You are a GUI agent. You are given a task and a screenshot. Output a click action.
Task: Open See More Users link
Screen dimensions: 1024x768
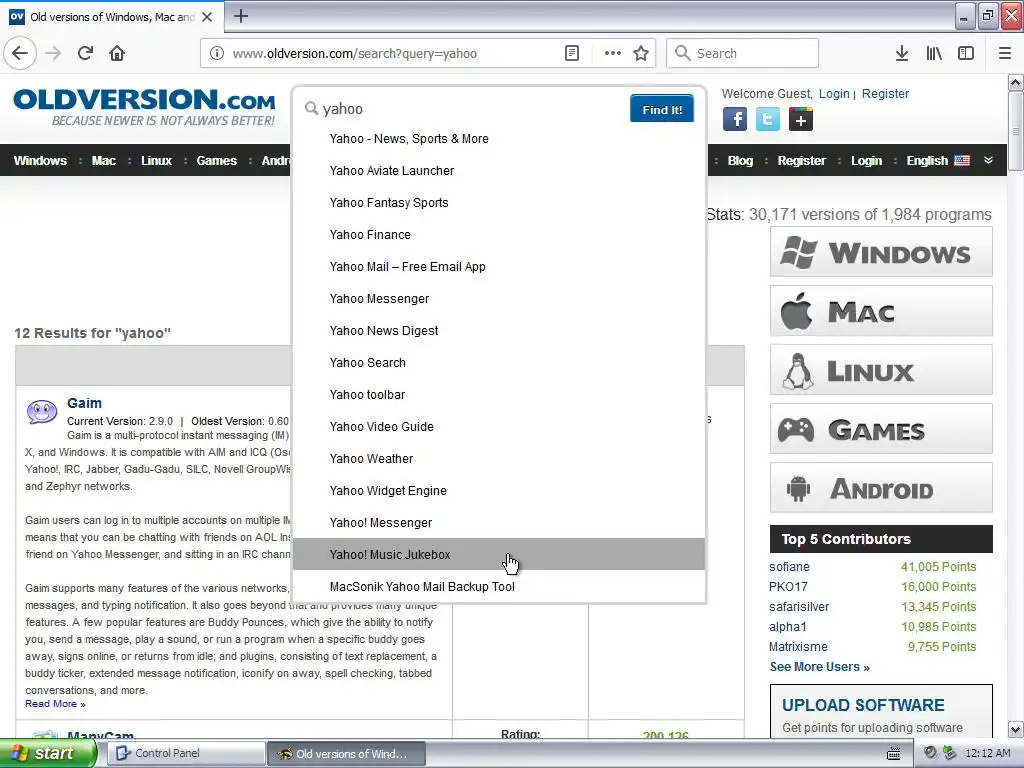(x=819, y=667)
